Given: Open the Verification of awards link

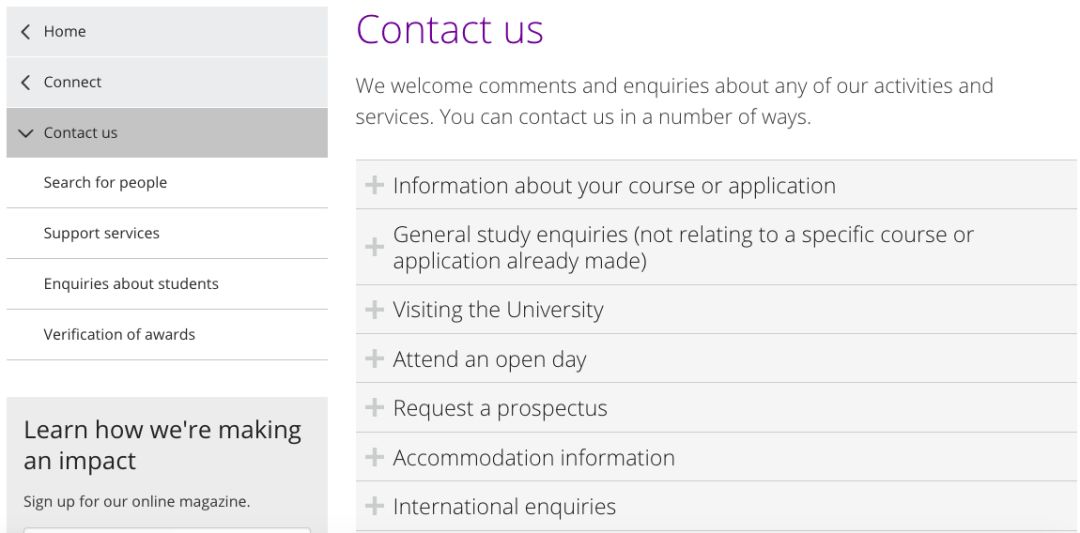Looking at the screenshot, I should (x=119, y=334).
